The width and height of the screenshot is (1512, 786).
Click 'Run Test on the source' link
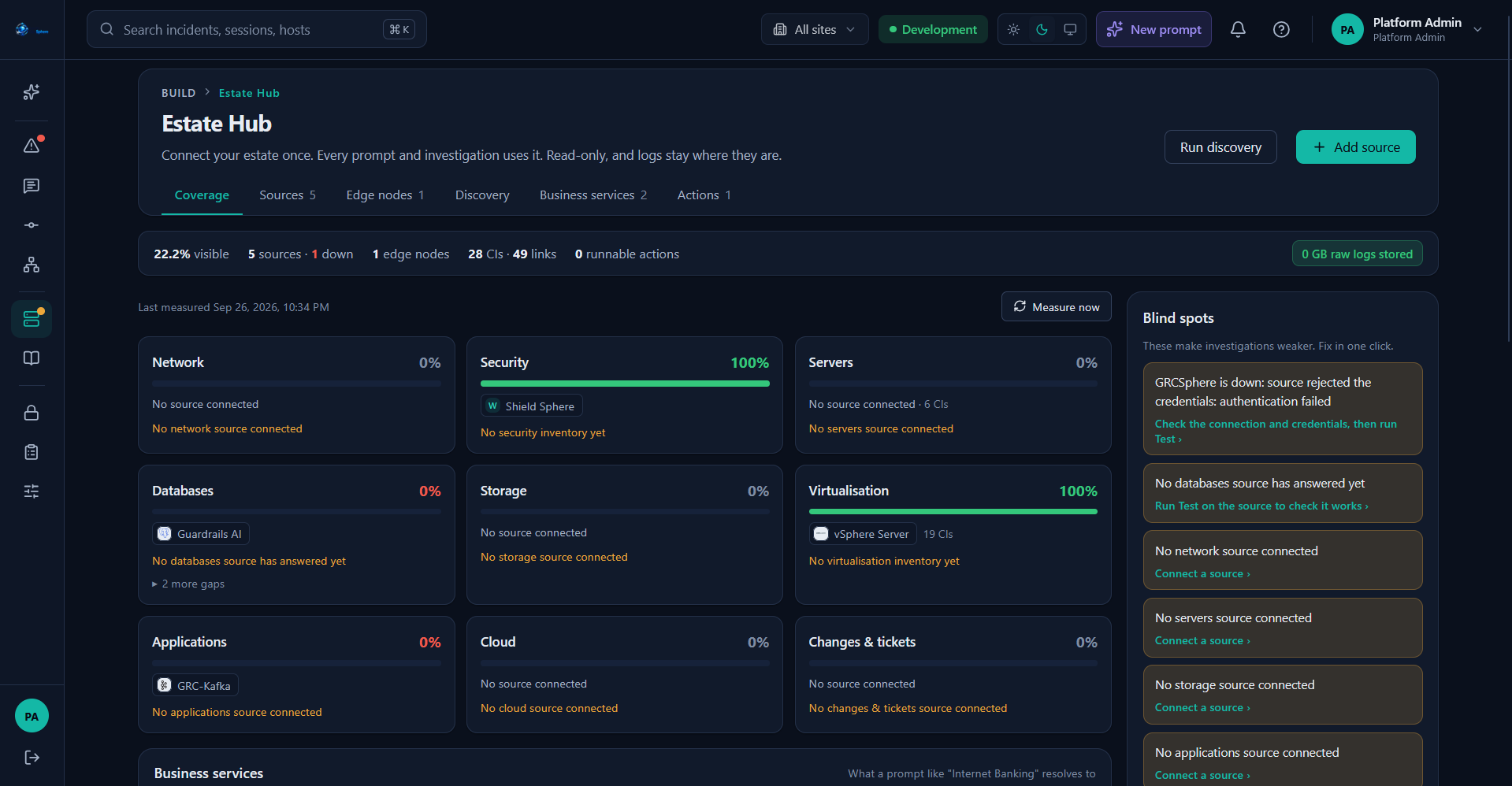(x=1261, y=506)
